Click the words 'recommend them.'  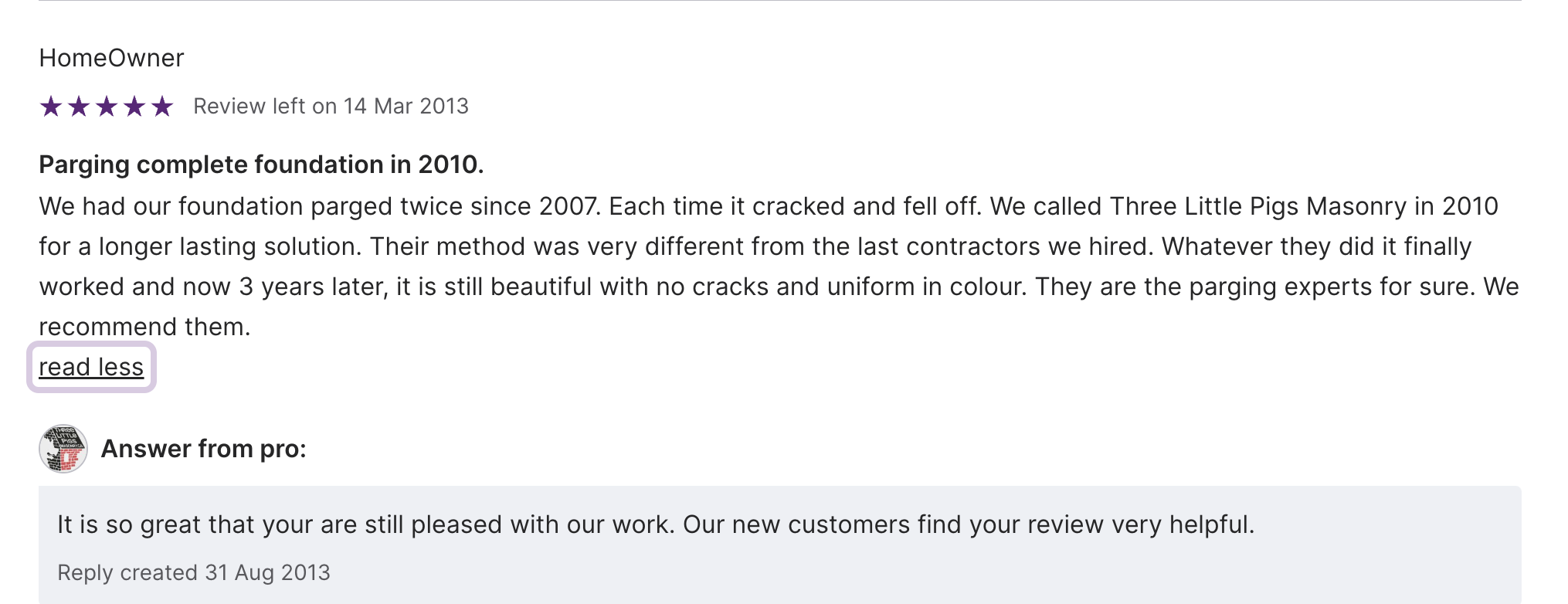pos(144,327)
